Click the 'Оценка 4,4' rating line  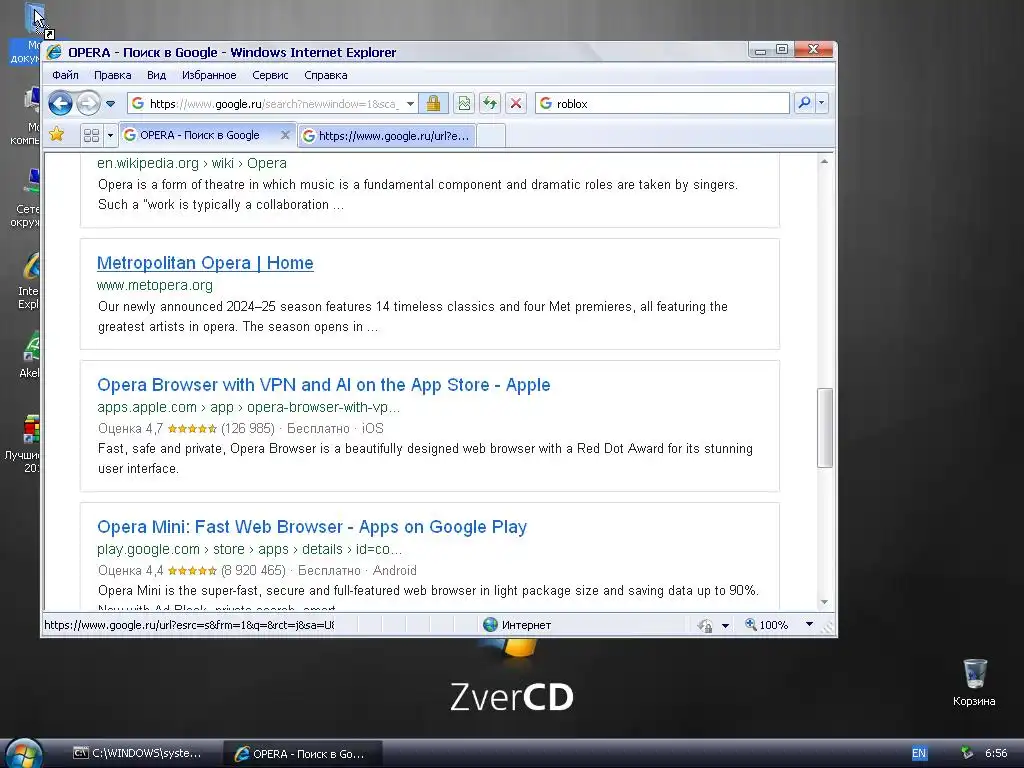(257, 571)
